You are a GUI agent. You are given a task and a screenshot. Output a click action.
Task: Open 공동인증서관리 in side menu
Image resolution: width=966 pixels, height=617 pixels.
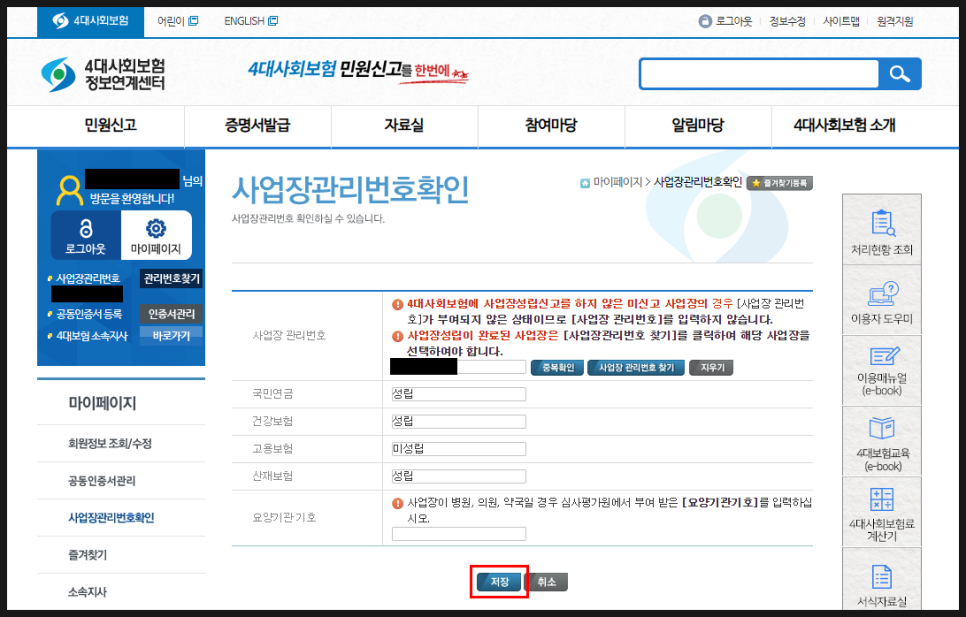(102, 481)
